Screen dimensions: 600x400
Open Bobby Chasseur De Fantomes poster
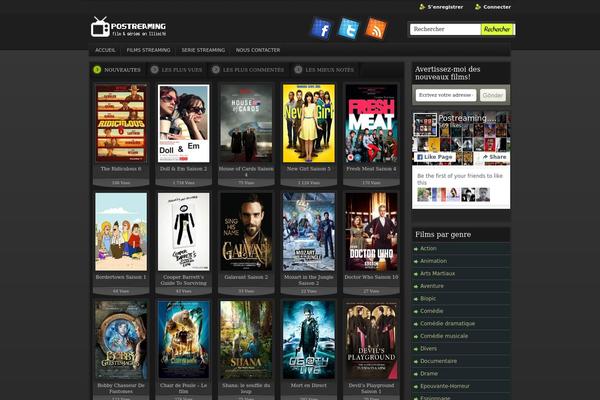[x=121, y=340]
